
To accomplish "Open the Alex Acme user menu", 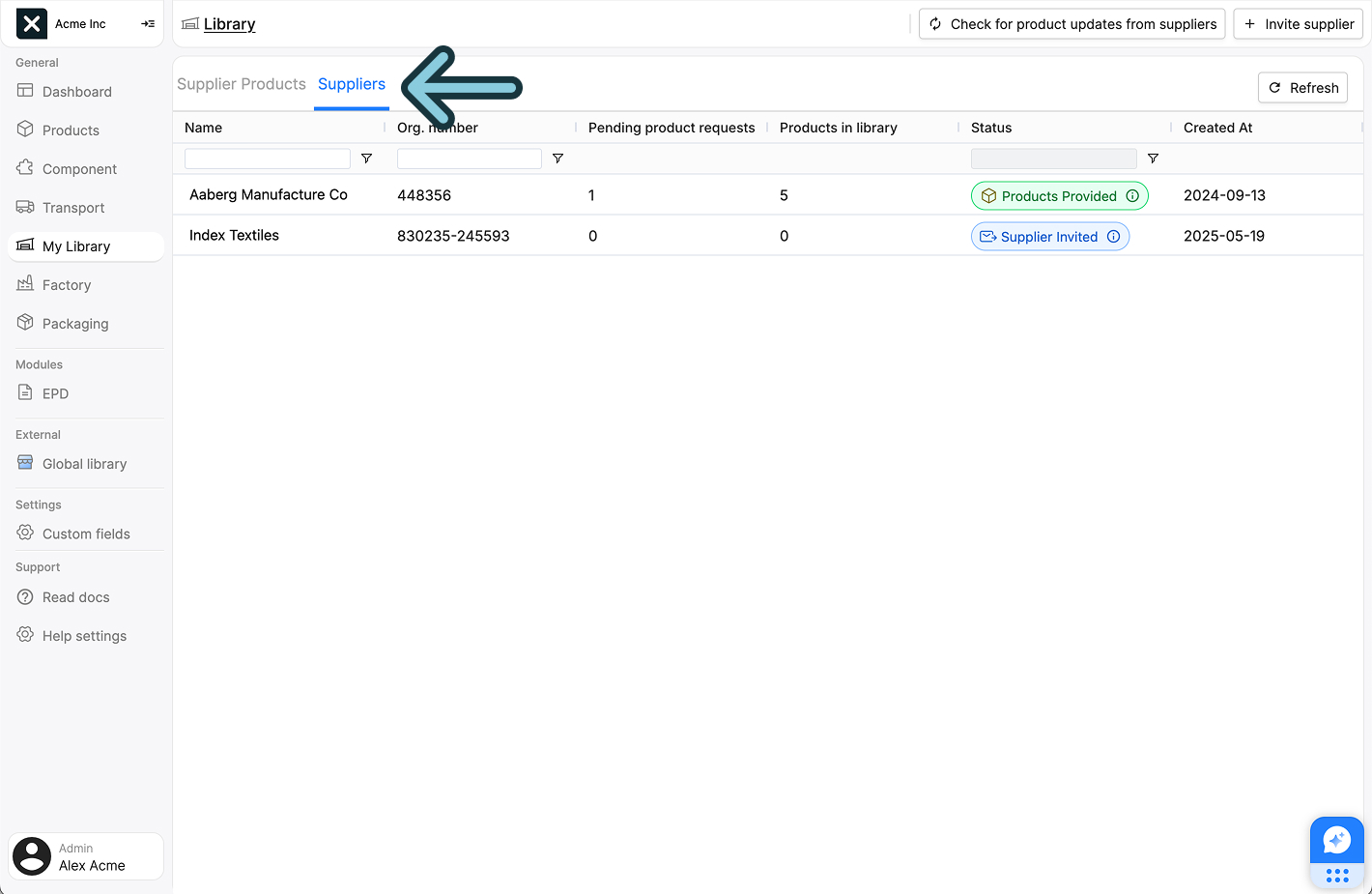I will (86, 856).
